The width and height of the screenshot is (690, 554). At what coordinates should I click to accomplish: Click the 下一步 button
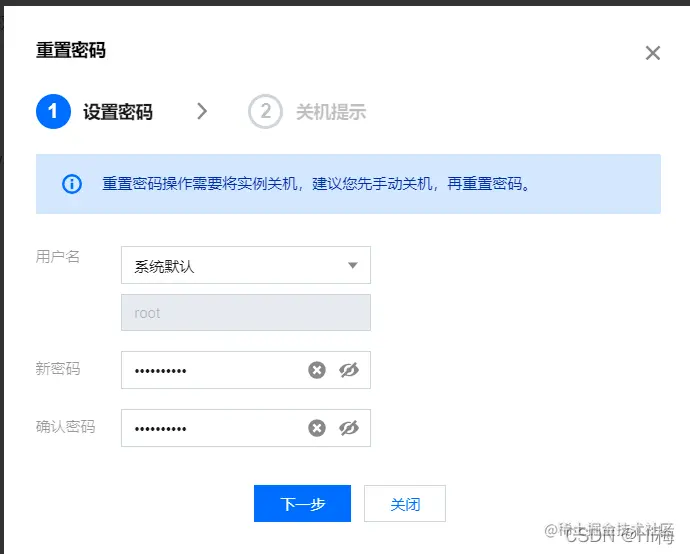302,503
